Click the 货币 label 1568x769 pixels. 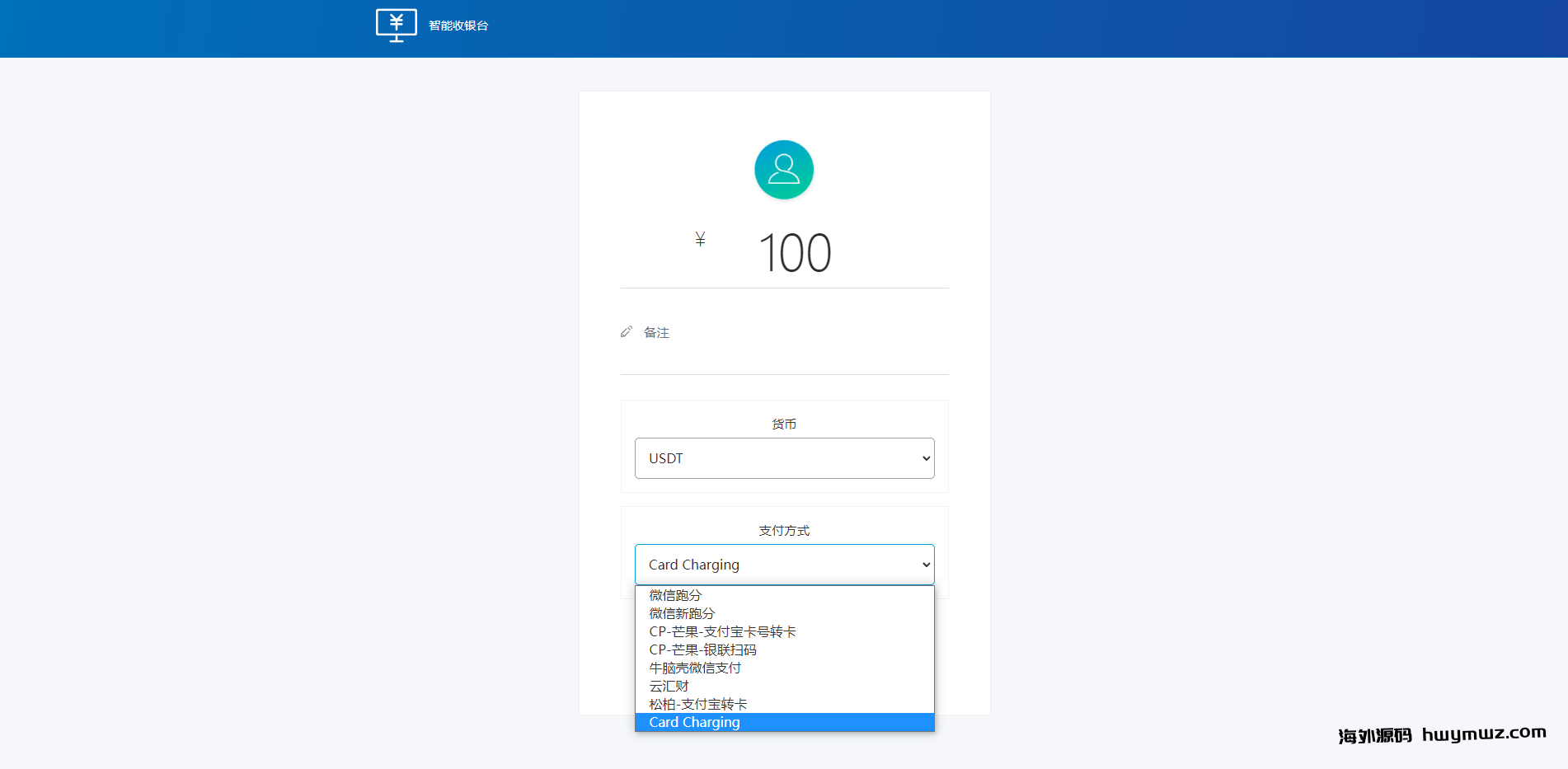[x=784, y=424]
